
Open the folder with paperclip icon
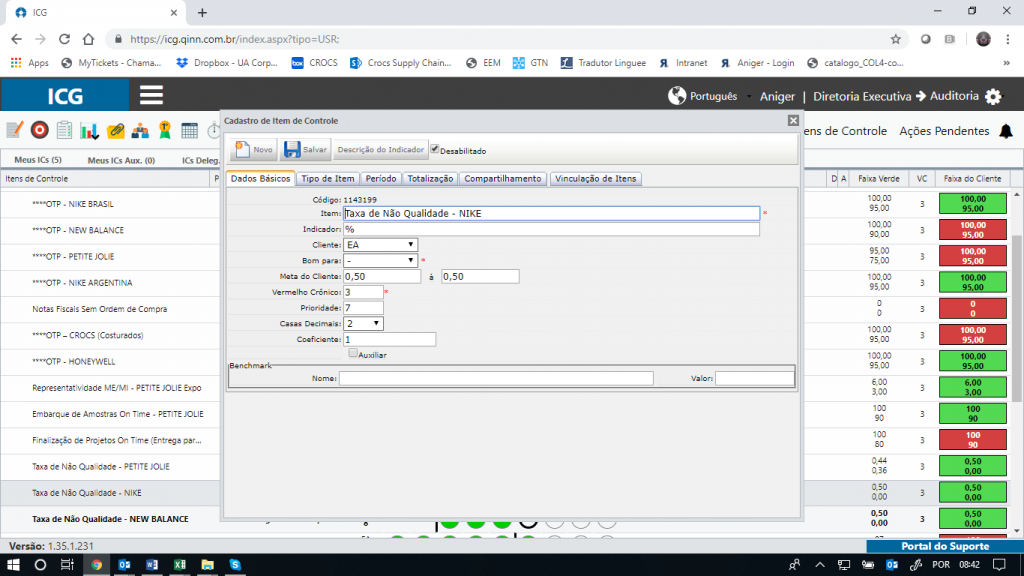[116, 130]
